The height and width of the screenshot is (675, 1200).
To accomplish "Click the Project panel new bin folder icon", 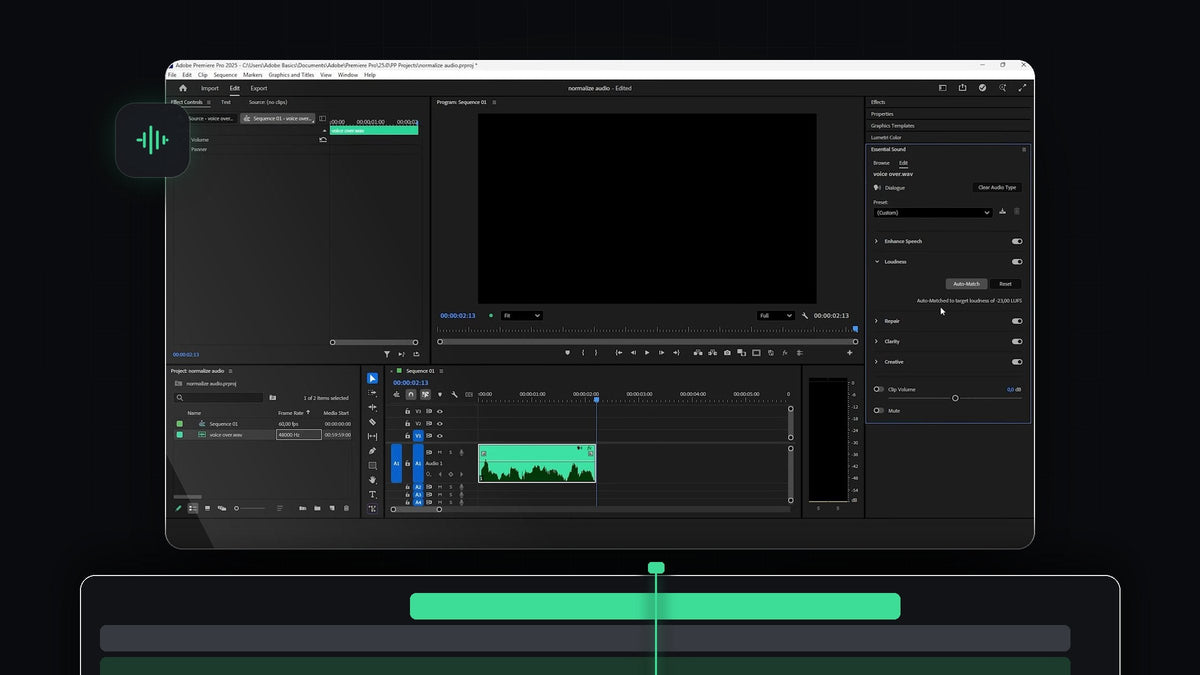I will click(317, 508).
